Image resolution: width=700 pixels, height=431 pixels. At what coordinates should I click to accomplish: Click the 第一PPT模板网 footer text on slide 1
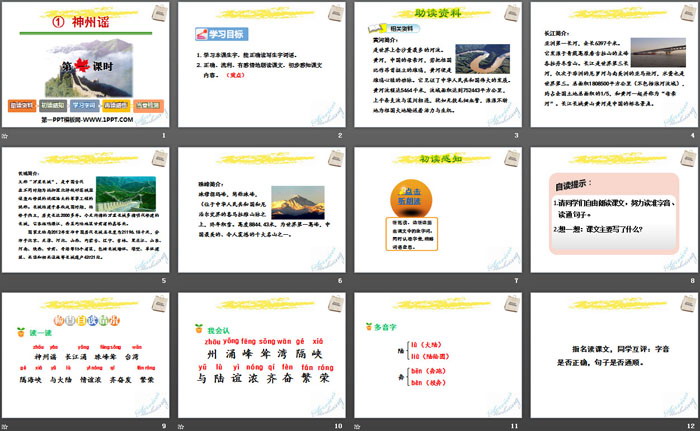pyautogui.click(x=87, y=120)
